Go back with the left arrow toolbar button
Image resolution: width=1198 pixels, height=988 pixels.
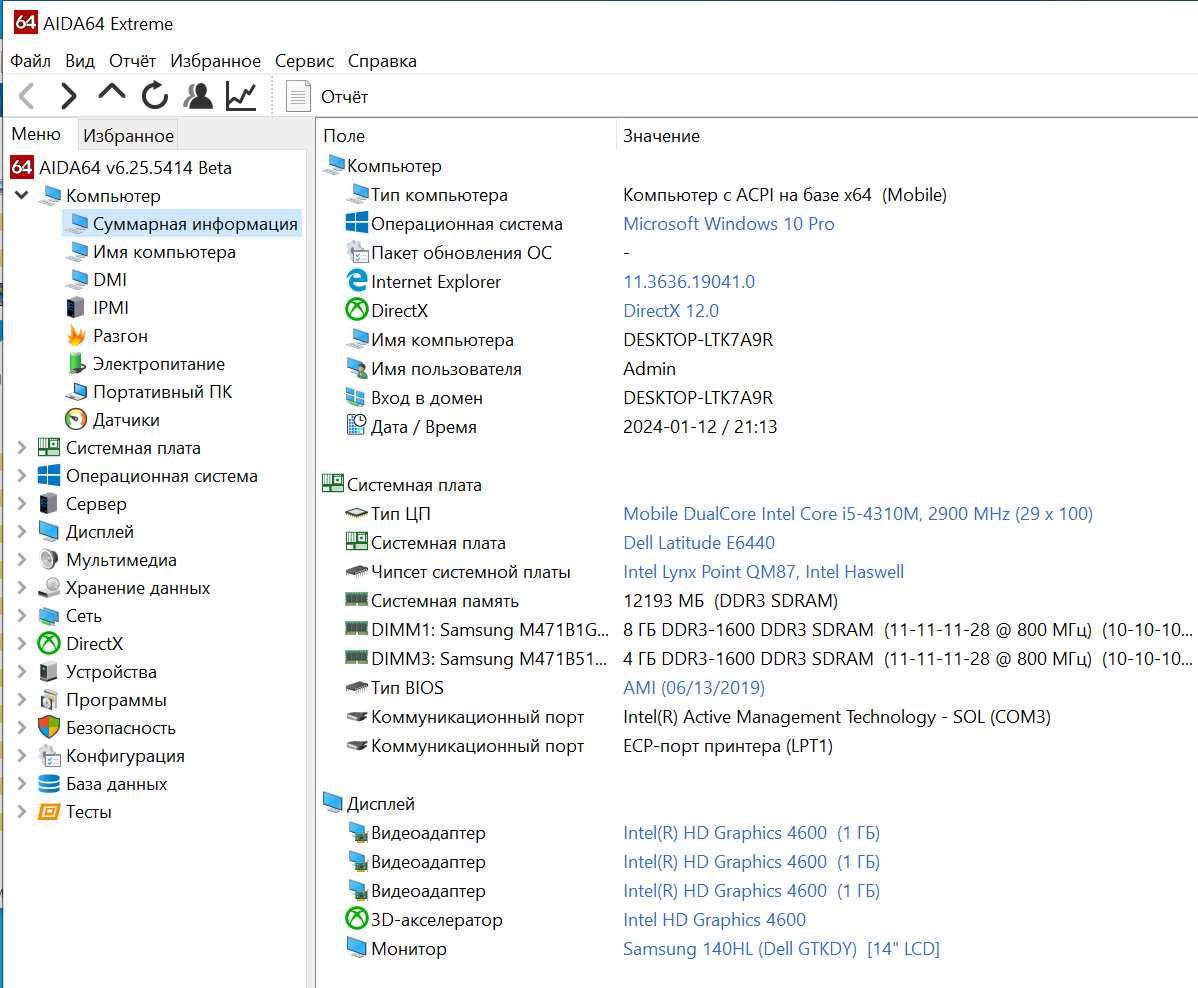click(27, 96)
